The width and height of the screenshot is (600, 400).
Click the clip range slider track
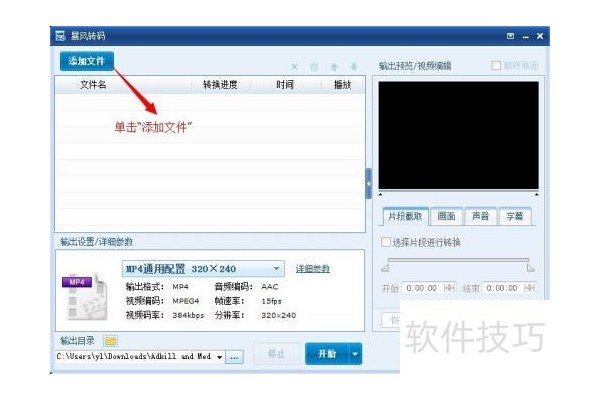tap(458, 260)
